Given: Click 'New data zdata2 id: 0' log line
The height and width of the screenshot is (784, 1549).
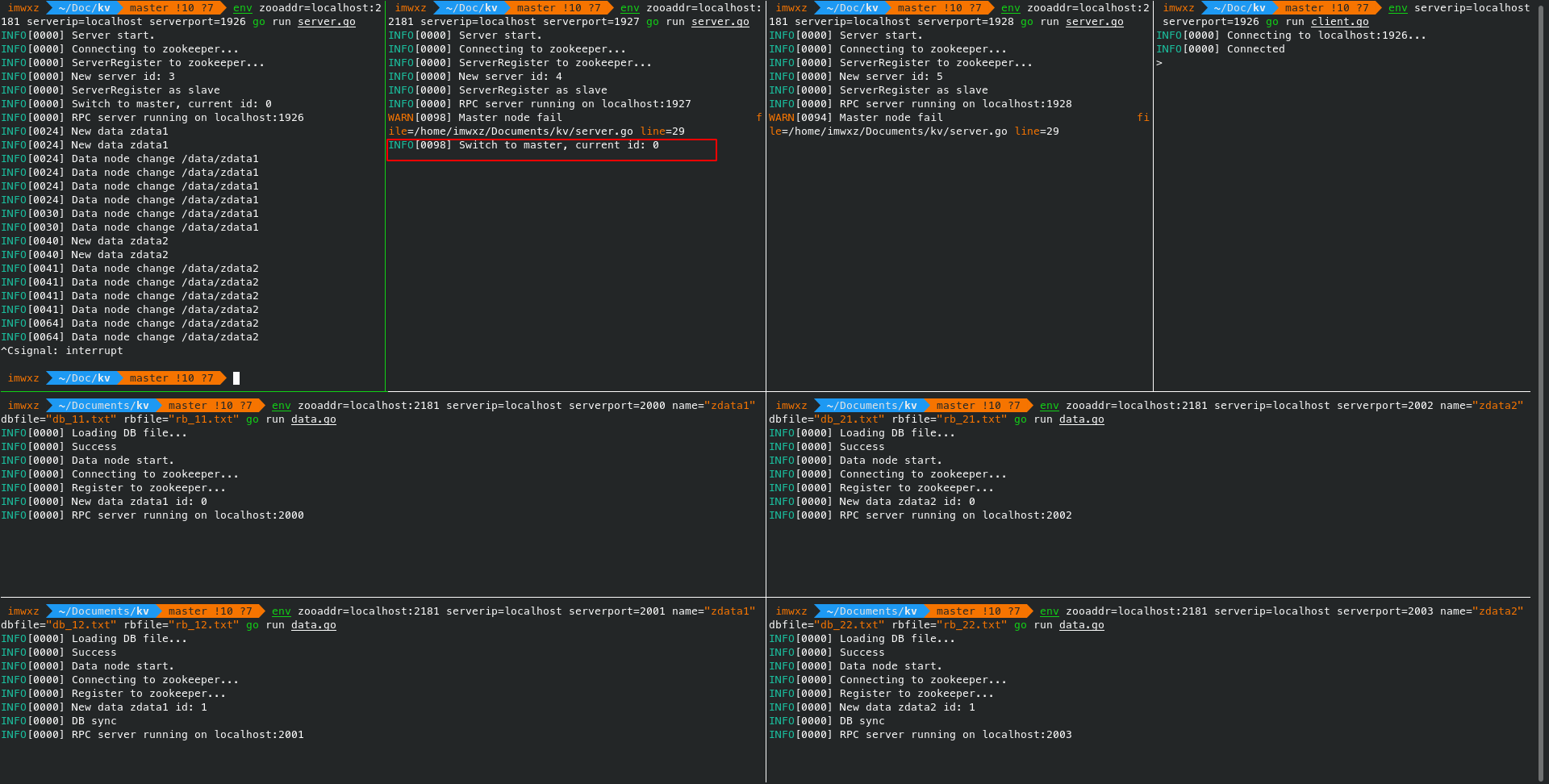Looking at the screenshot, I should 872,502.
